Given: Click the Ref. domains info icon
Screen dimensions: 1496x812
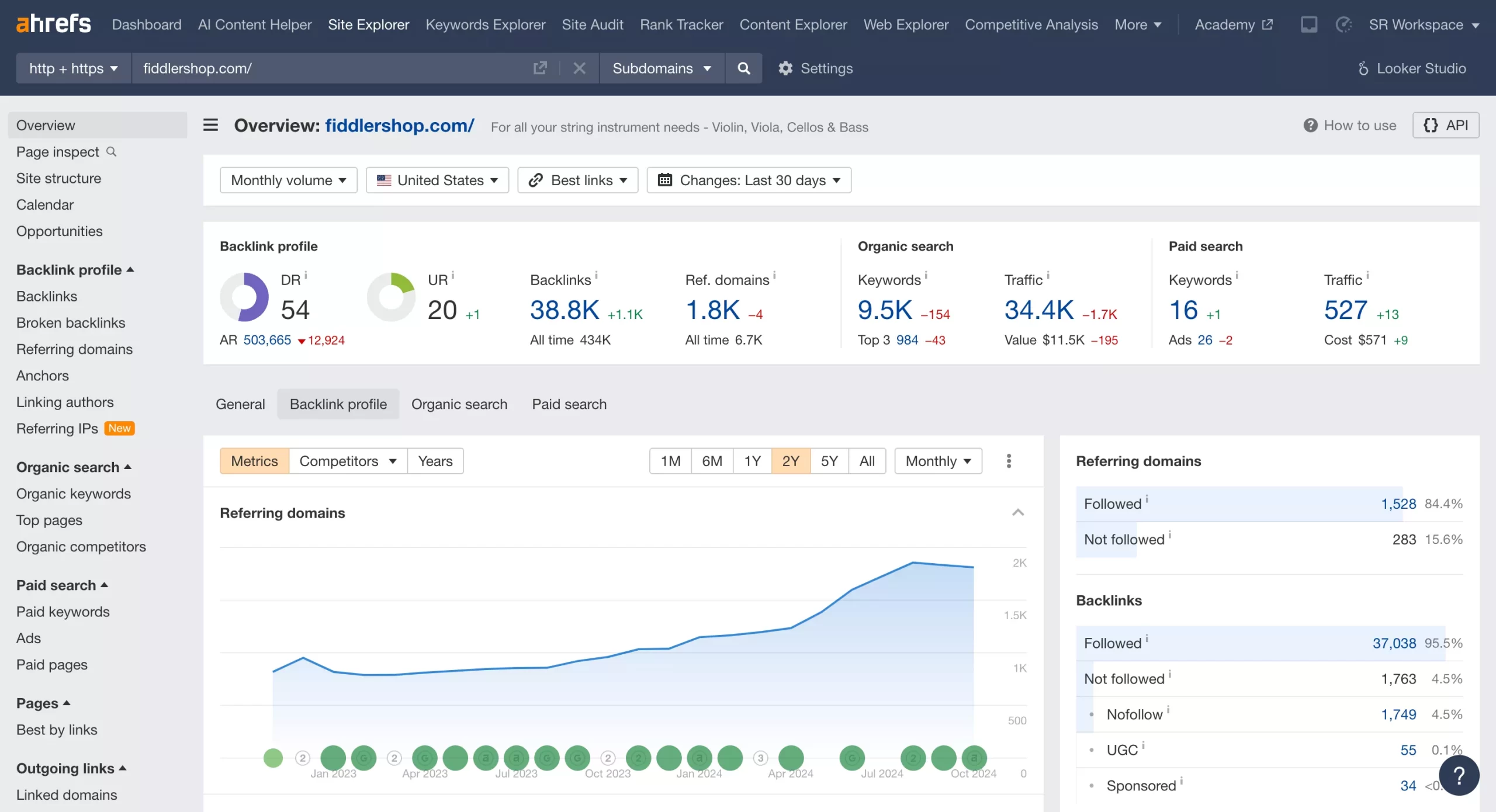Looking at the screenshot, I should click(x=774, y=275).
